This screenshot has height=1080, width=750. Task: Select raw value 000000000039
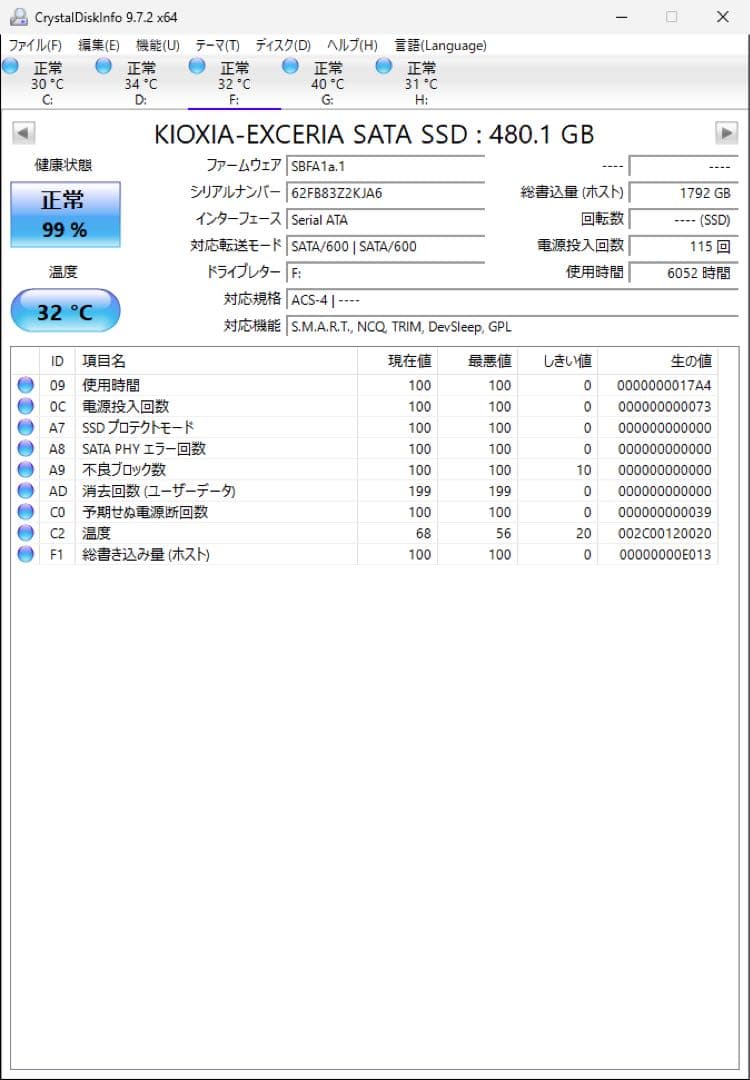[664, 512]
